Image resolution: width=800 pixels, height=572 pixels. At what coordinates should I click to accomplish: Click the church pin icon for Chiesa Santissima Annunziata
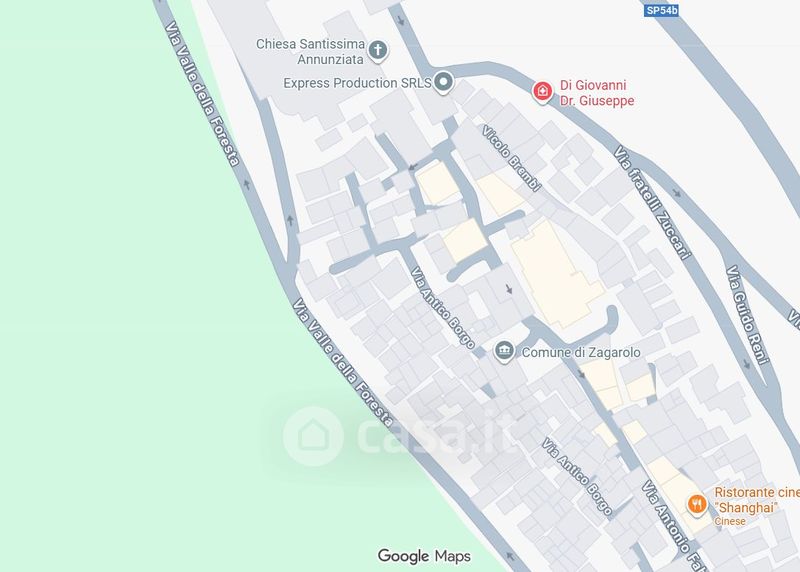378,51
